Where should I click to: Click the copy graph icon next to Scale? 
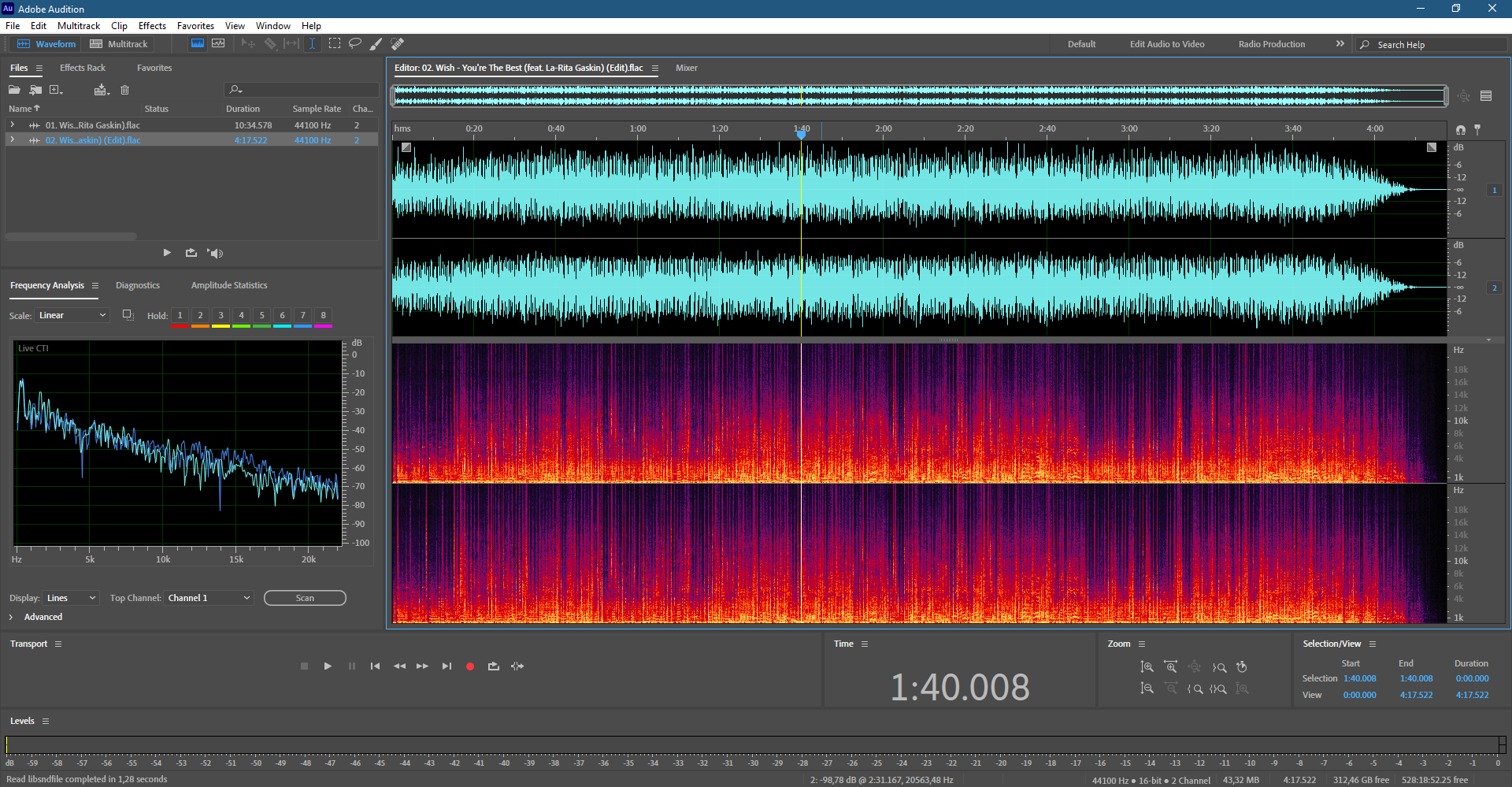128,315
